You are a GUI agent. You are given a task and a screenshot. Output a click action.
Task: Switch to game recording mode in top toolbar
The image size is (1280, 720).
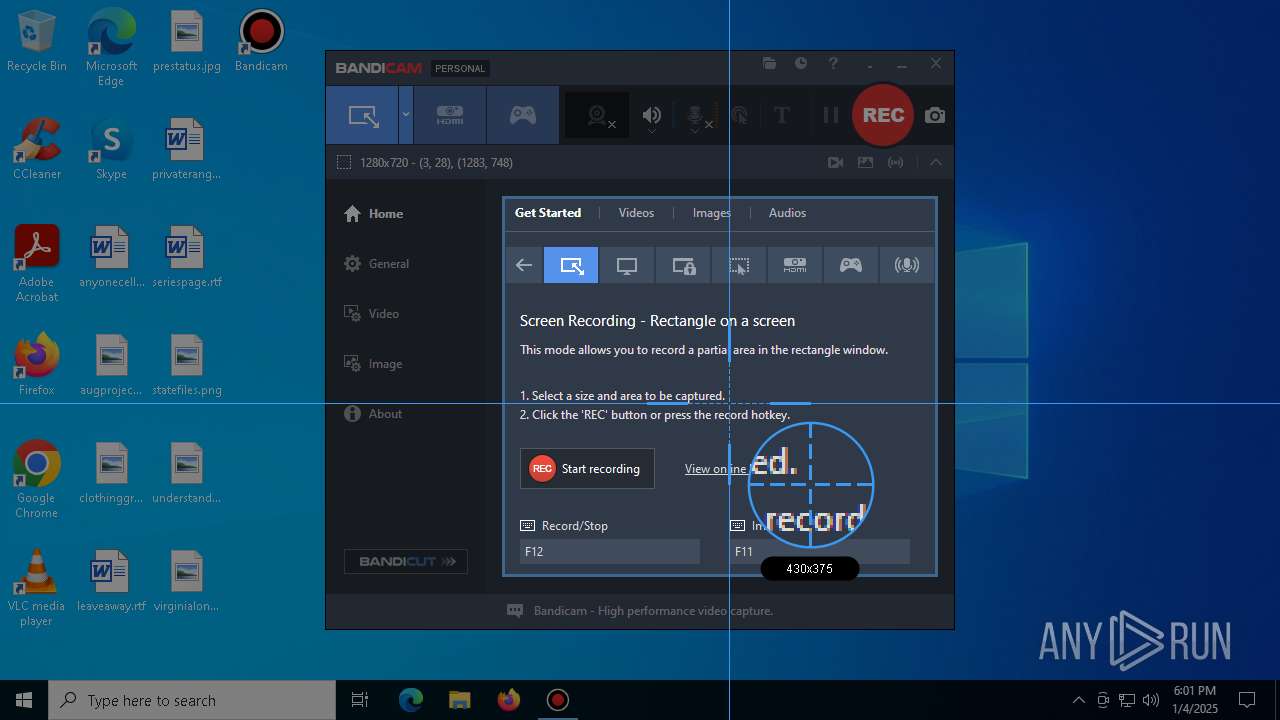523,115
